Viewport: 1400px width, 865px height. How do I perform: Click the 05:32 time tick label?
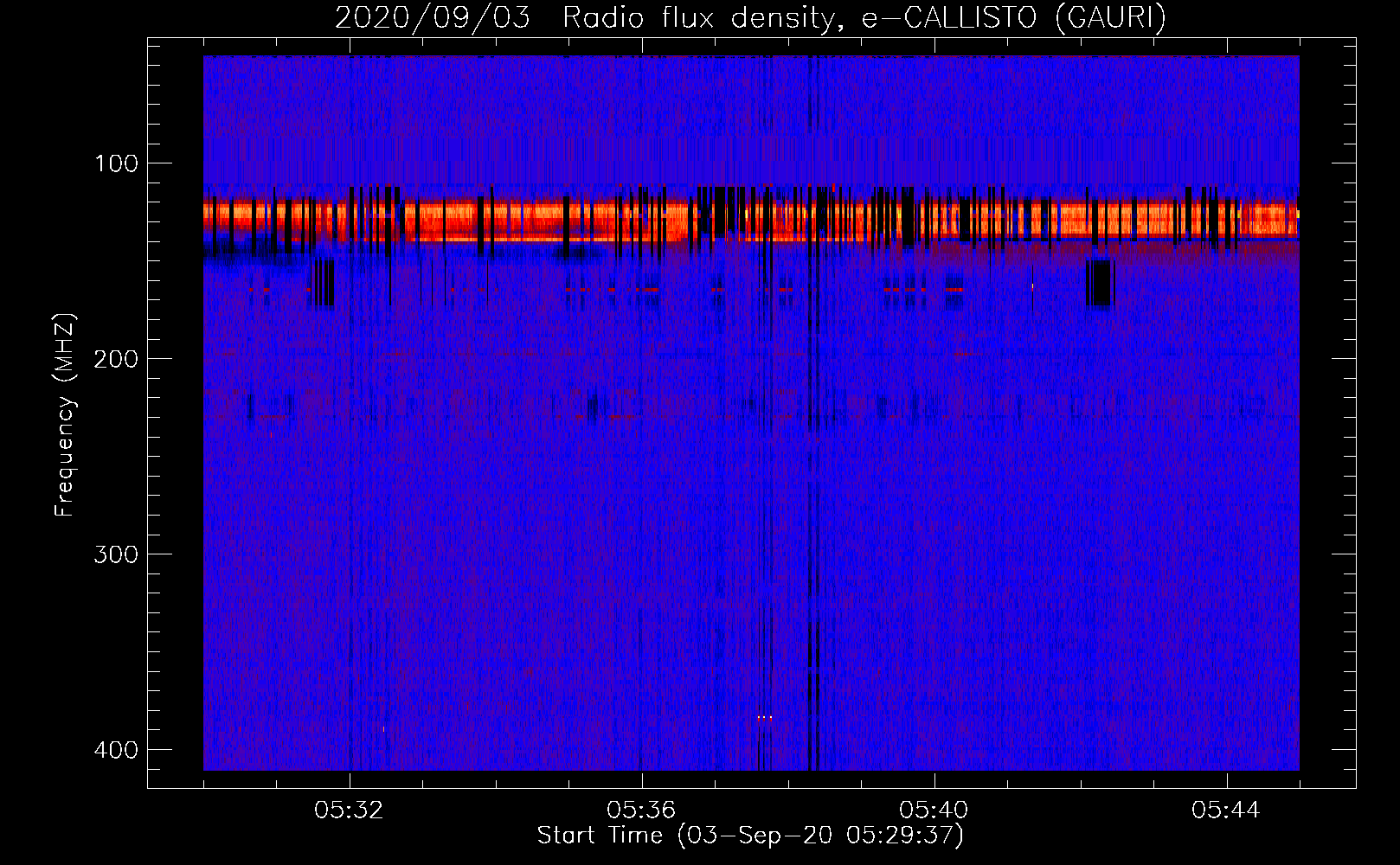coord(350,811)
